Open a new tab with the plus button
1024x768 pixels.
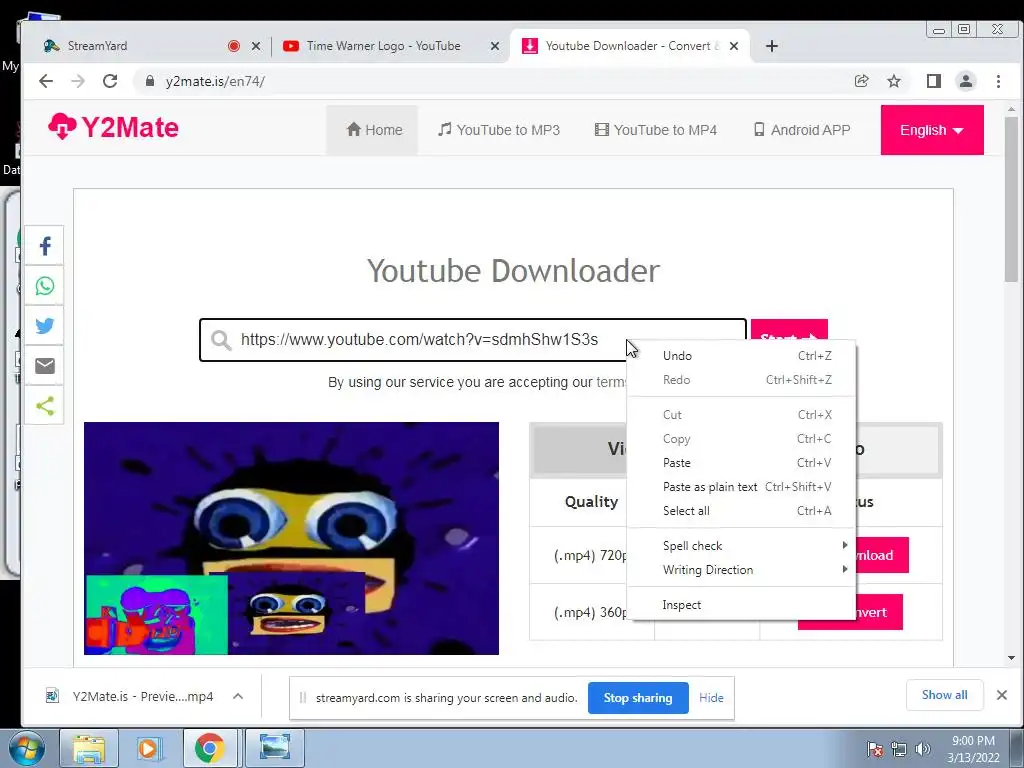tap(771, 46)
